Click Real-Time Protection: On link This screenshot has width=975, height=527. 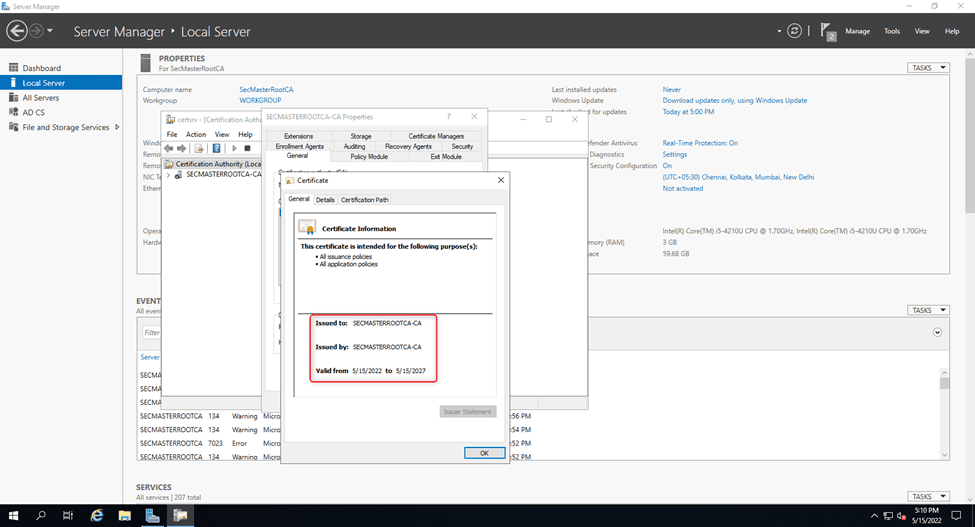(700, 143)
